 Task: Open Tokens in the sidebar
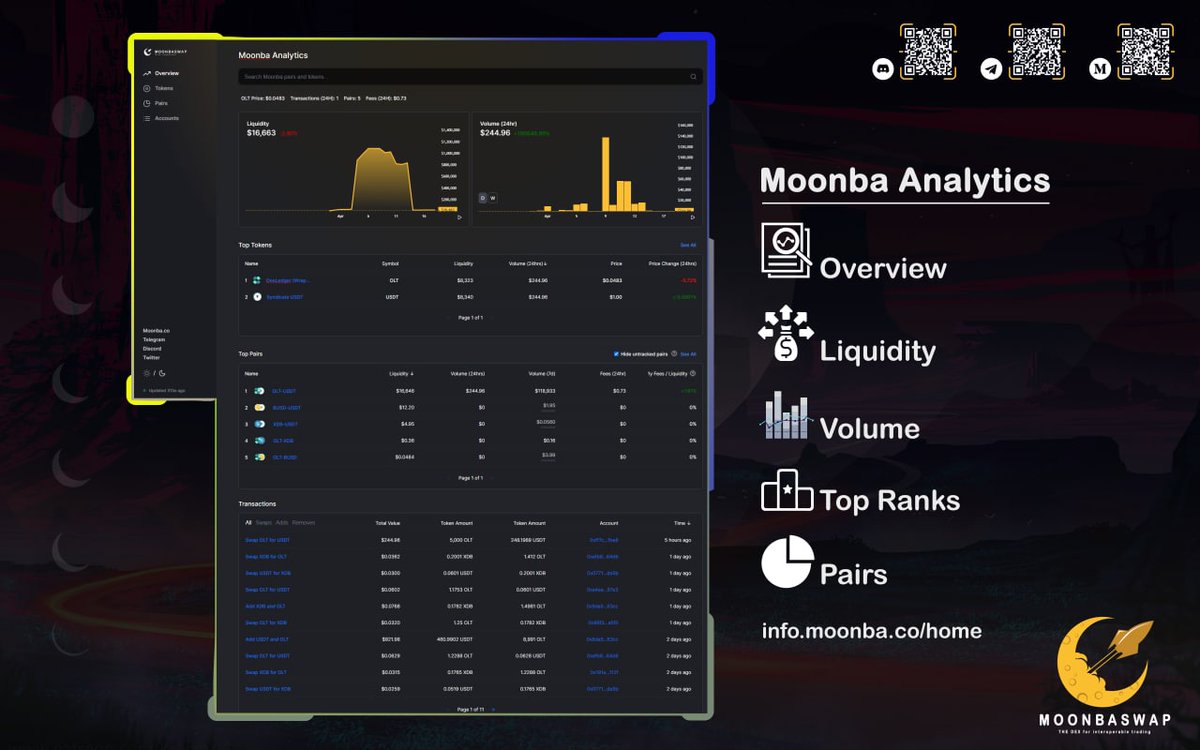[164, 88]
